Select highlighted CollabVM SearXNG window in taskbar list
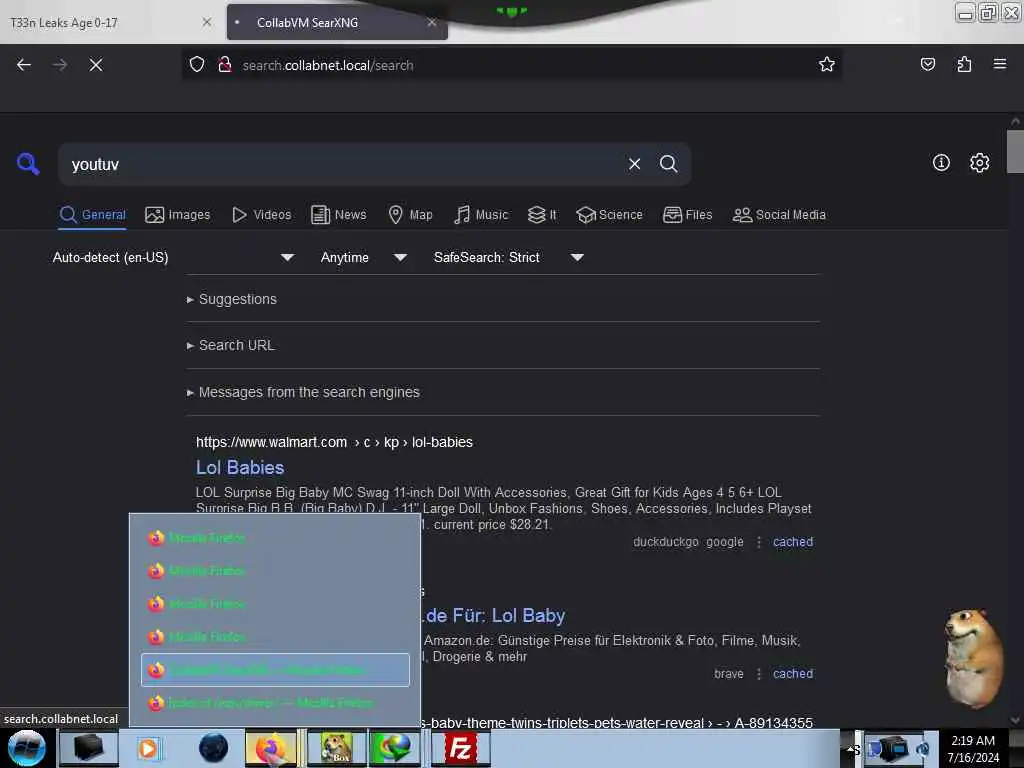Viewport: 1024px width, 768px height. click(x=275, y=670)
